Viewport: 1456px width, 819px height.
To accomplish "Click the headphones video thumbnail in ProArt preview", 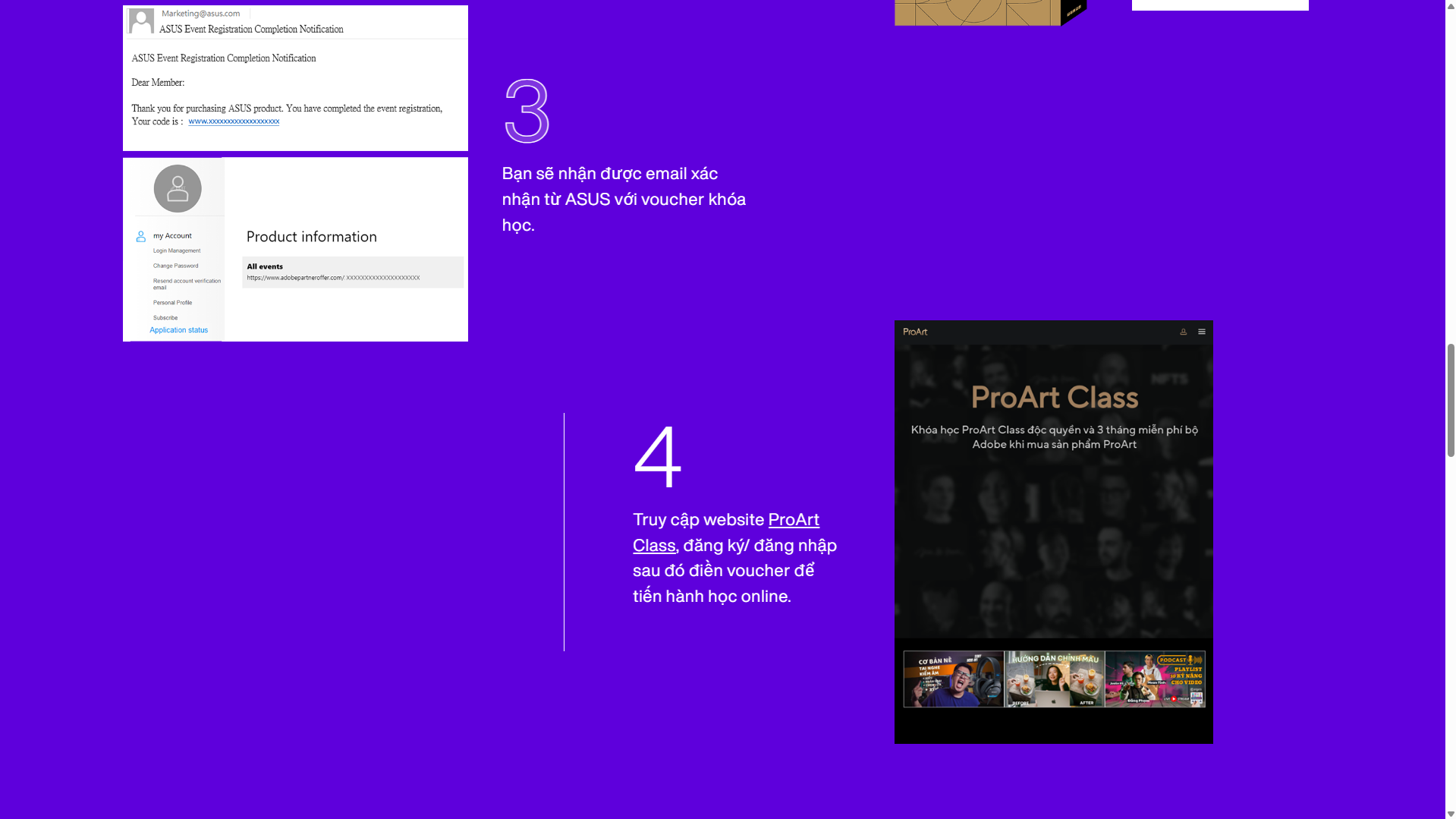I will tap(954, 679).
